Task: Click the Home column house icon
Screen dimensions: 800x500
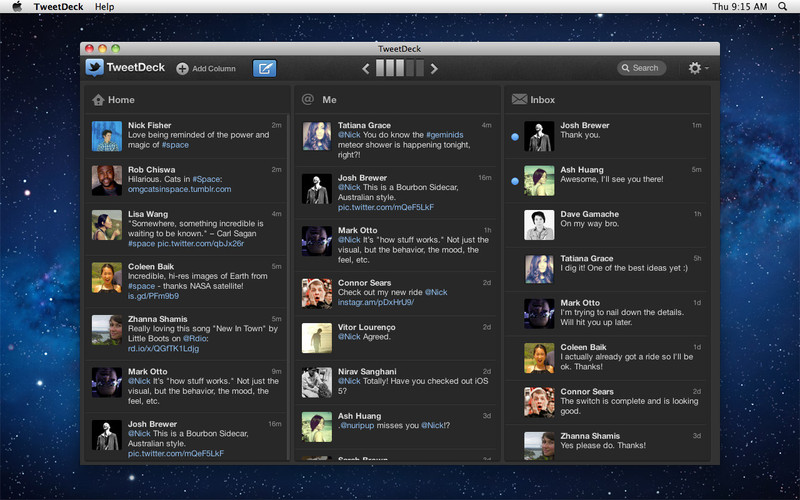Action: click(x=98, y=100)
